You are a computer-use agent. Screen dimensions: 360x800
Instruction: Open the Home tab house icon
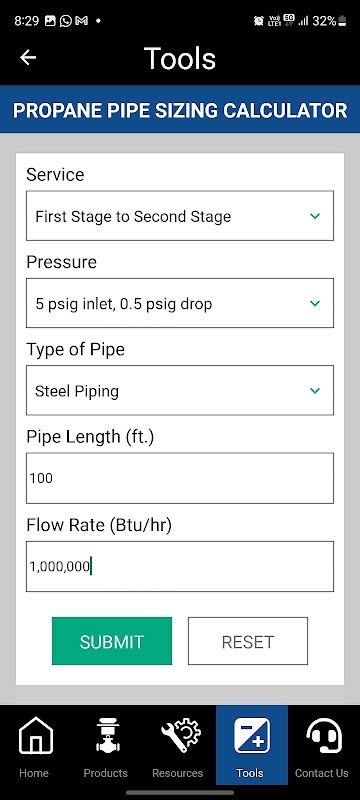tap(35, 735)
